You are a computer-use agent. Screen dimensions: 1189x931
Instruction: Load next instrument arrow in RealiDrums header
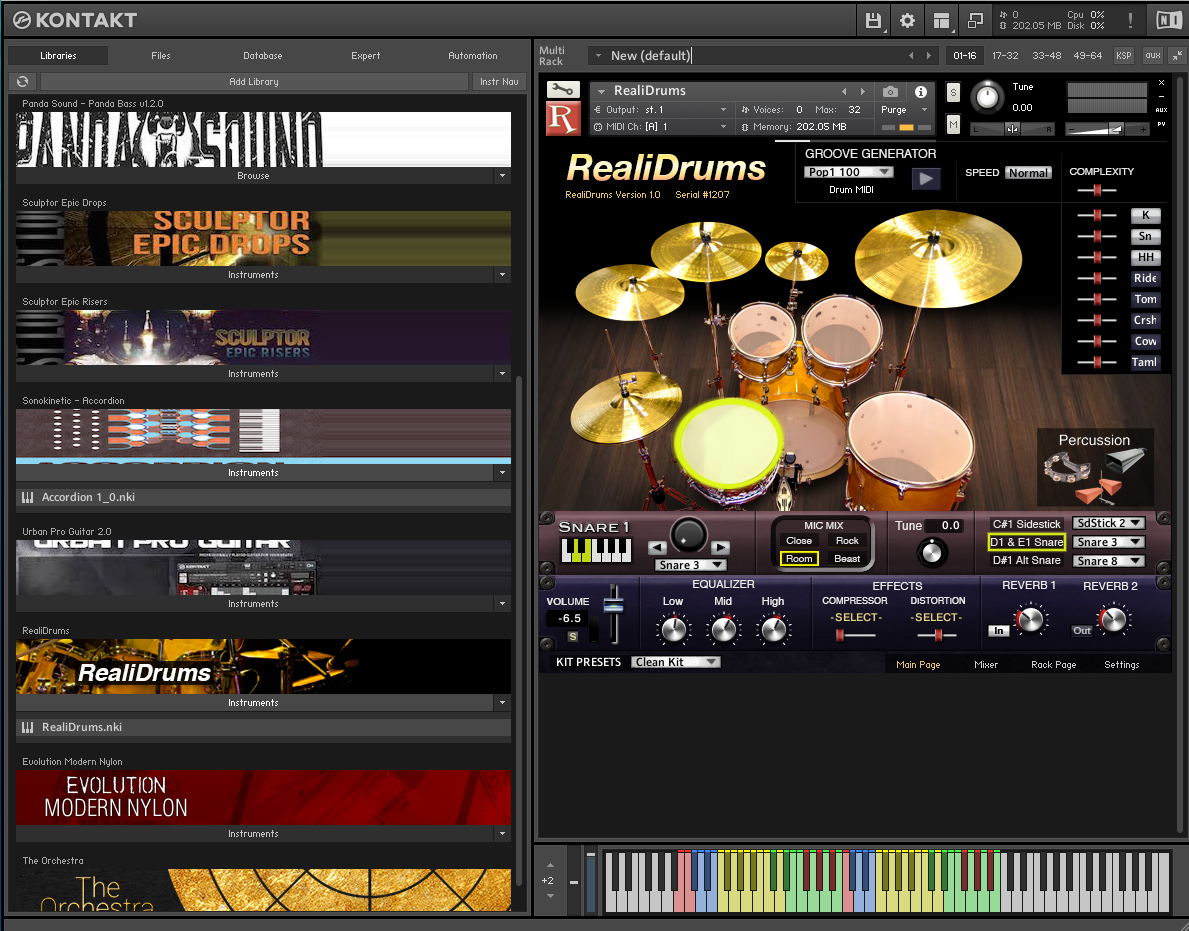[862, 91]
